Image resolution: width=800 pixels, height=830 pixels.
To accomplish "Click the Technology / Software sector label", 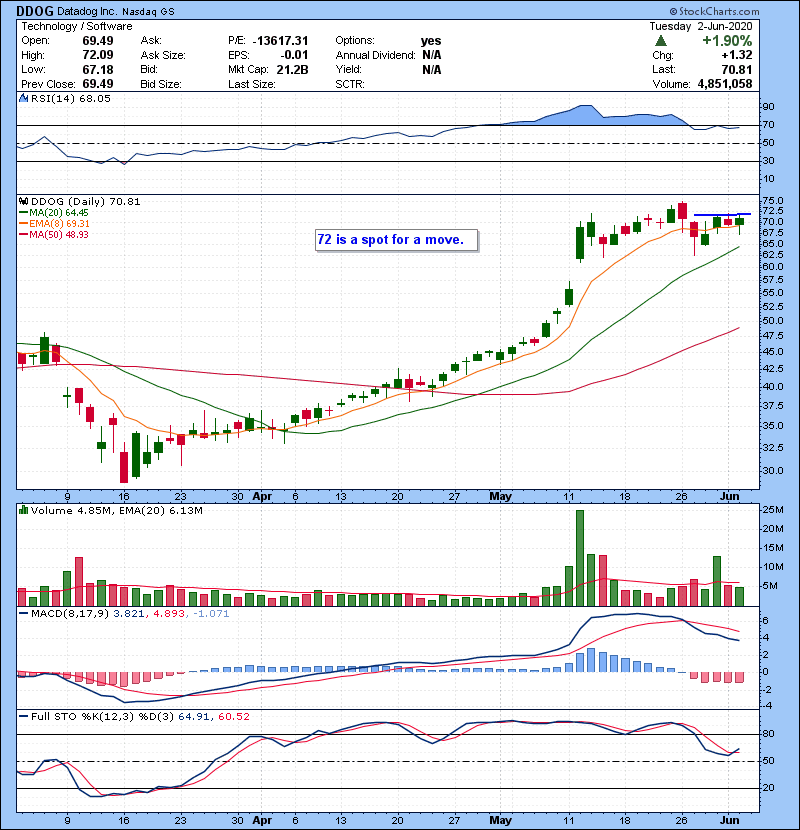I will pos(77,26).
